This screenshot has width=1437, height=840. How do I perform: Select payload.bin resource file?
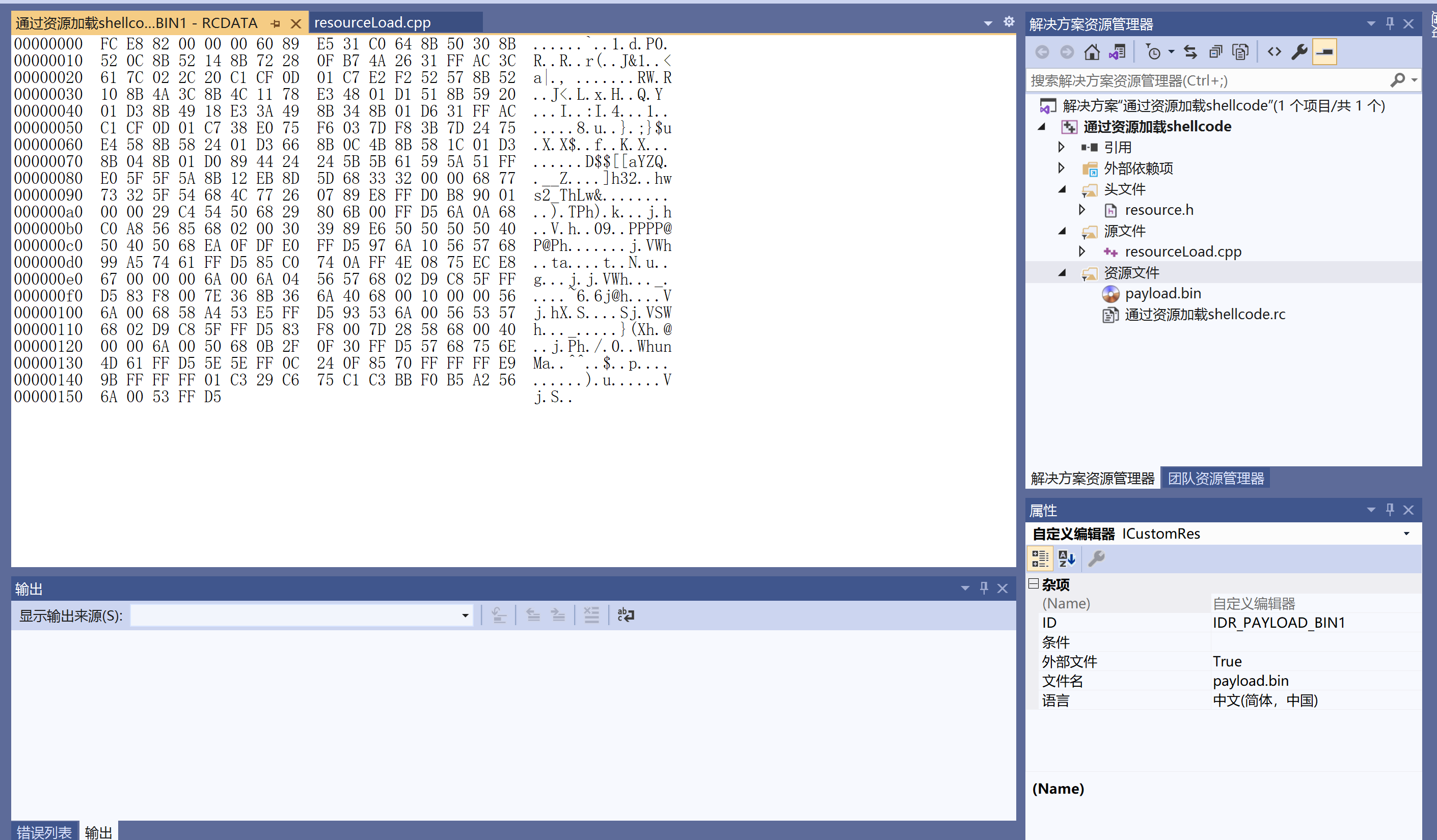(x=1163, y=293)
